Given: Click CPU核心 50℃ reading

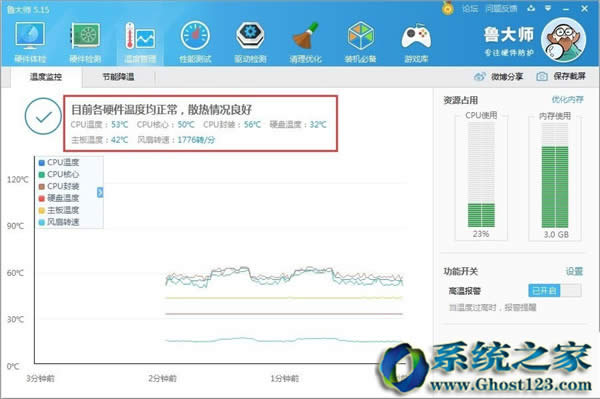Looking at the screenshot, I should click(x=166, y=125).
